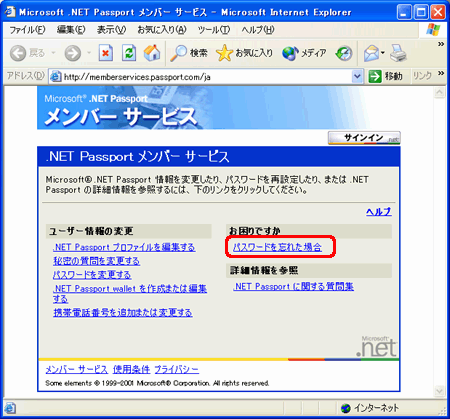The width and height of the screenshot is (450, 419).
Task: Expand the toolbar overflow chevron
Action: click(x=441, y=44)
